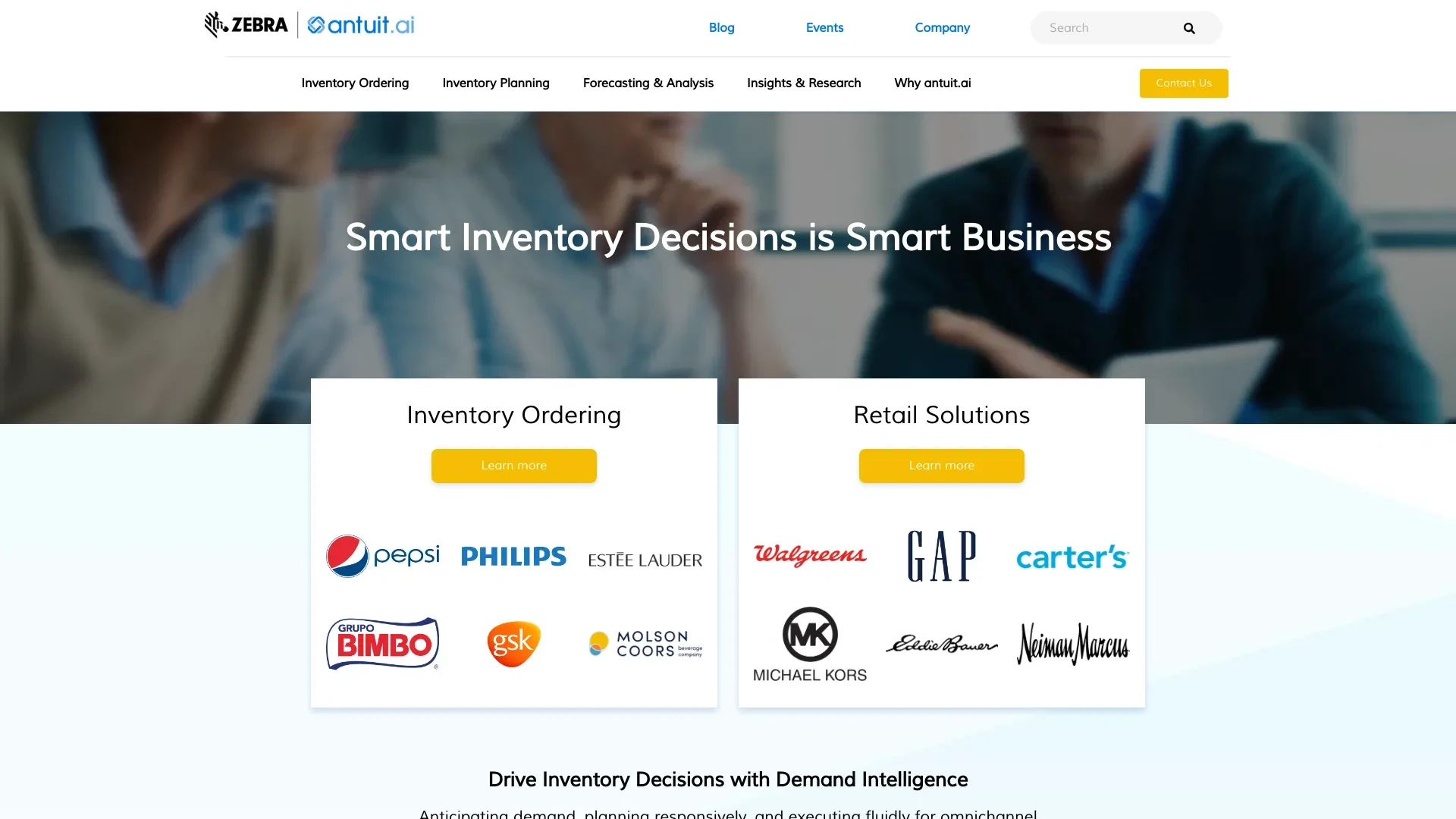
Task: Click the Contact Us button
Action: [x=1184, y=83]
